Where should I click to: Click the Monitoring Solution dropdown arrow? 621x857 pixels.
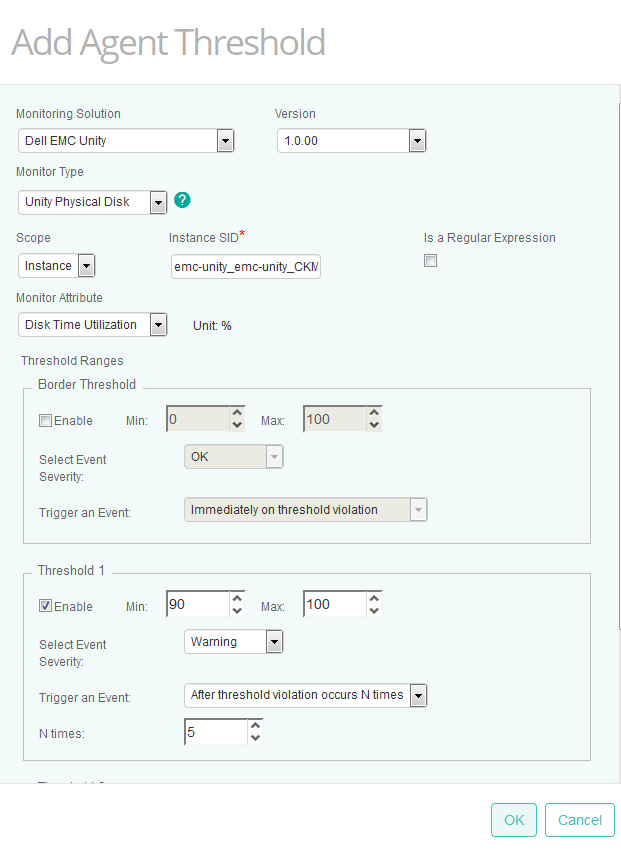point(226,140)
